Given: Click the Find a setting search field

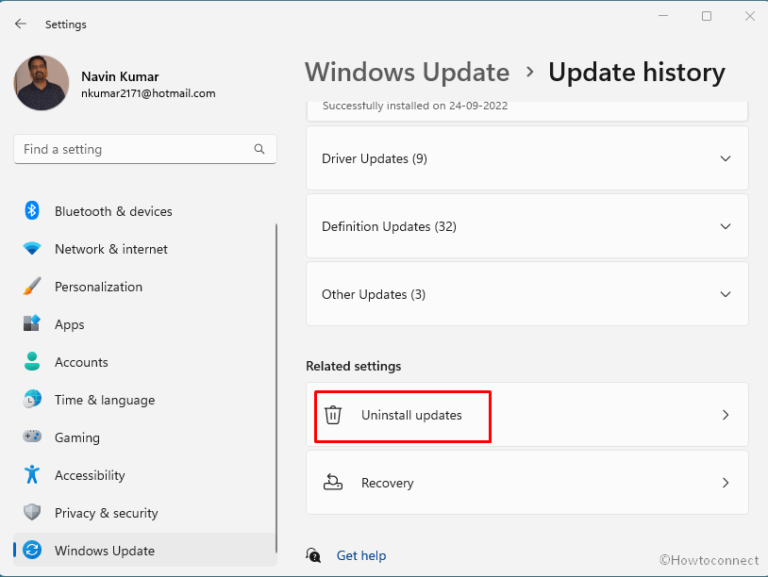Looking at the screenshot, I should (145, 149).
